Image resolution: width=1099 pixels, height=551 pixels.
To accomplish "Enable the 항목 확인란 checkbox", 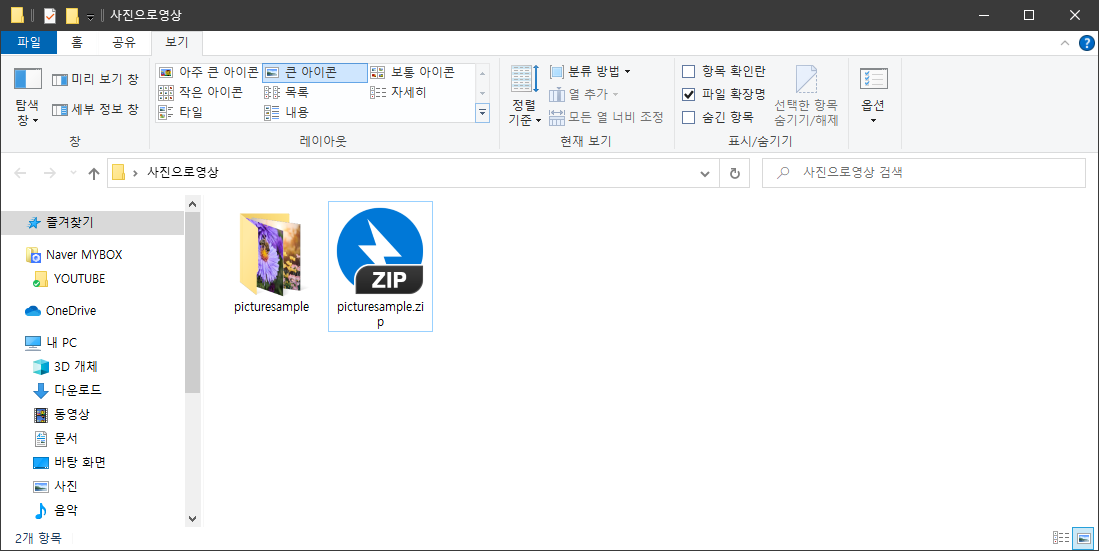I will coord(688,72).
